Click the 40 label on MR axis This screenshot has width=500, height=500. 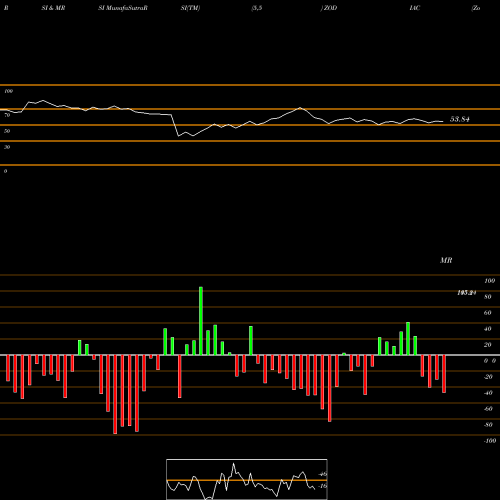(x=488, y=329)
